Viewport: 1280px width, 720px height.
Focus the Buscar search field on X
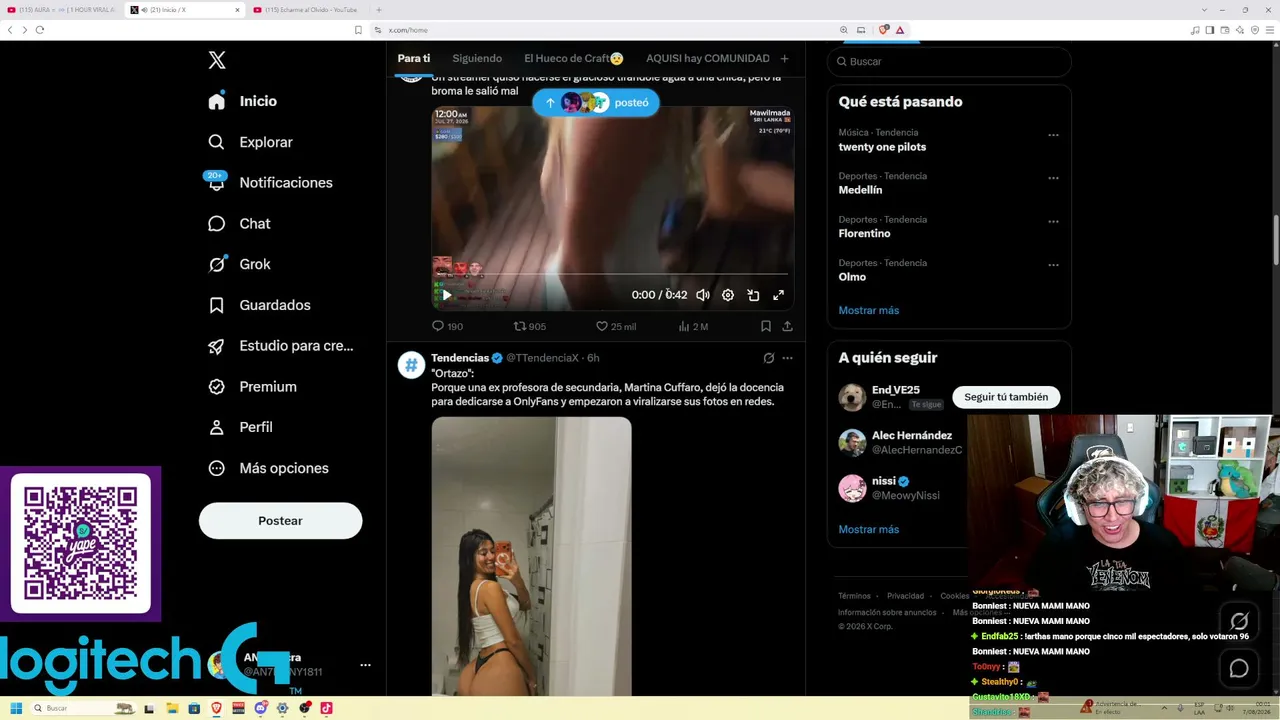coord(949,61)
